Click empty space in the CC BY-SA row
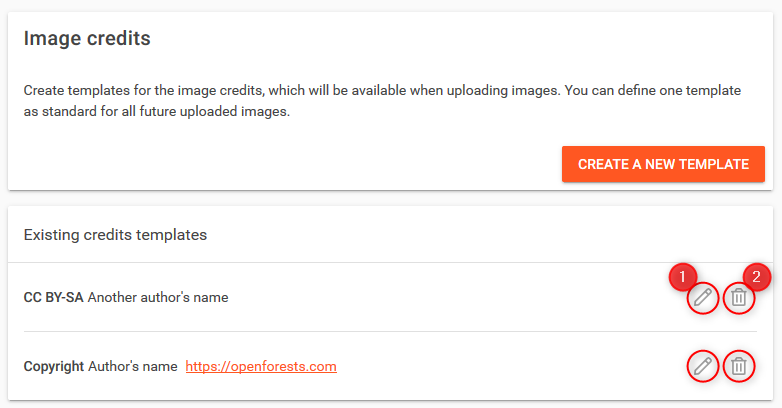Image resolution: width=782 pixels, height=408 pixels. pyautogui.click(x=450, y=298)
